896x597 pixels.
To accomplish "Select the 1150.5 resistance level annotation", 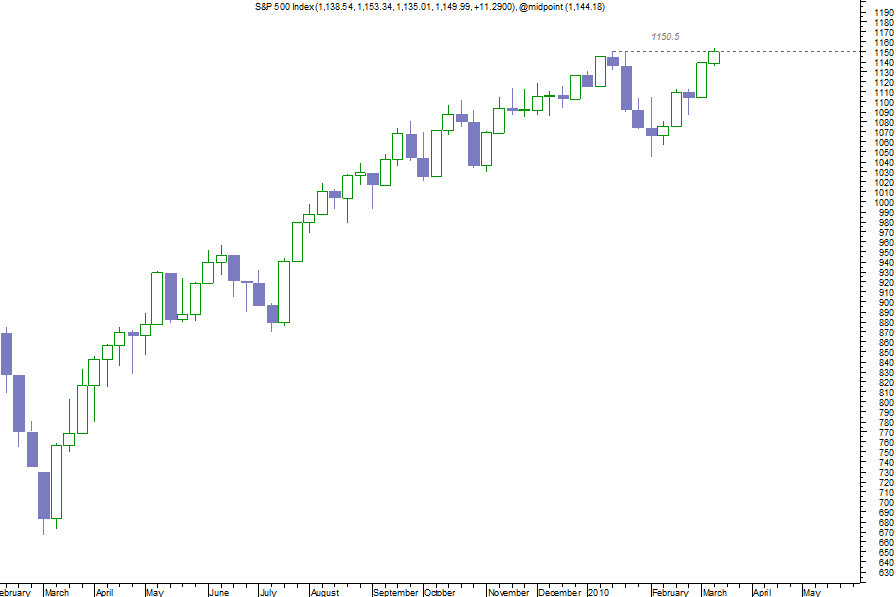I will (665, 37).
